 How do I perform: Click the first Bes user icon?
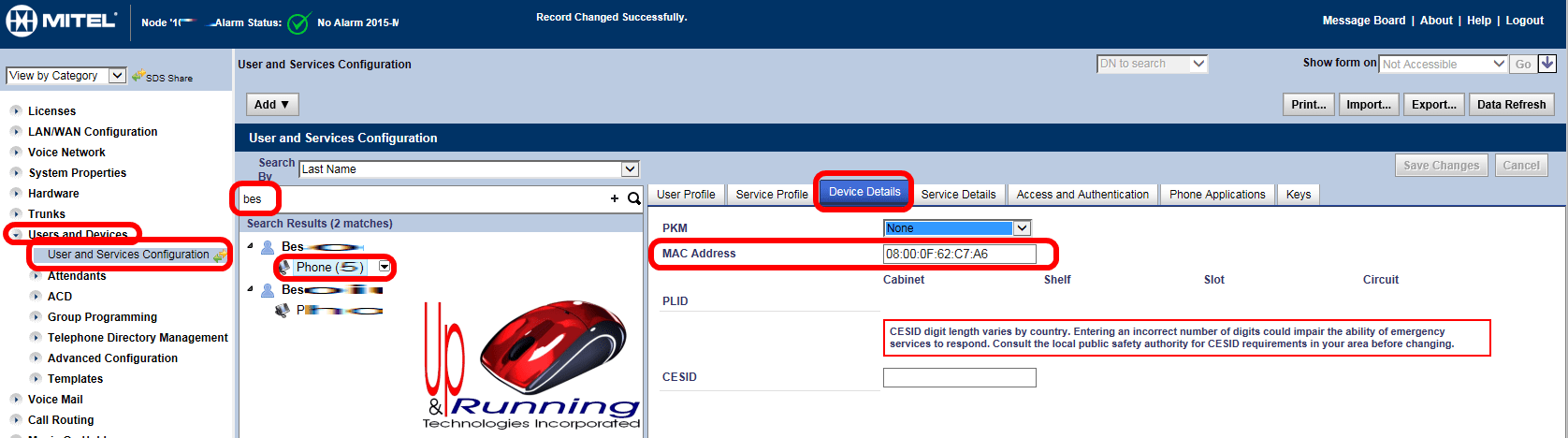coord(268,247)
